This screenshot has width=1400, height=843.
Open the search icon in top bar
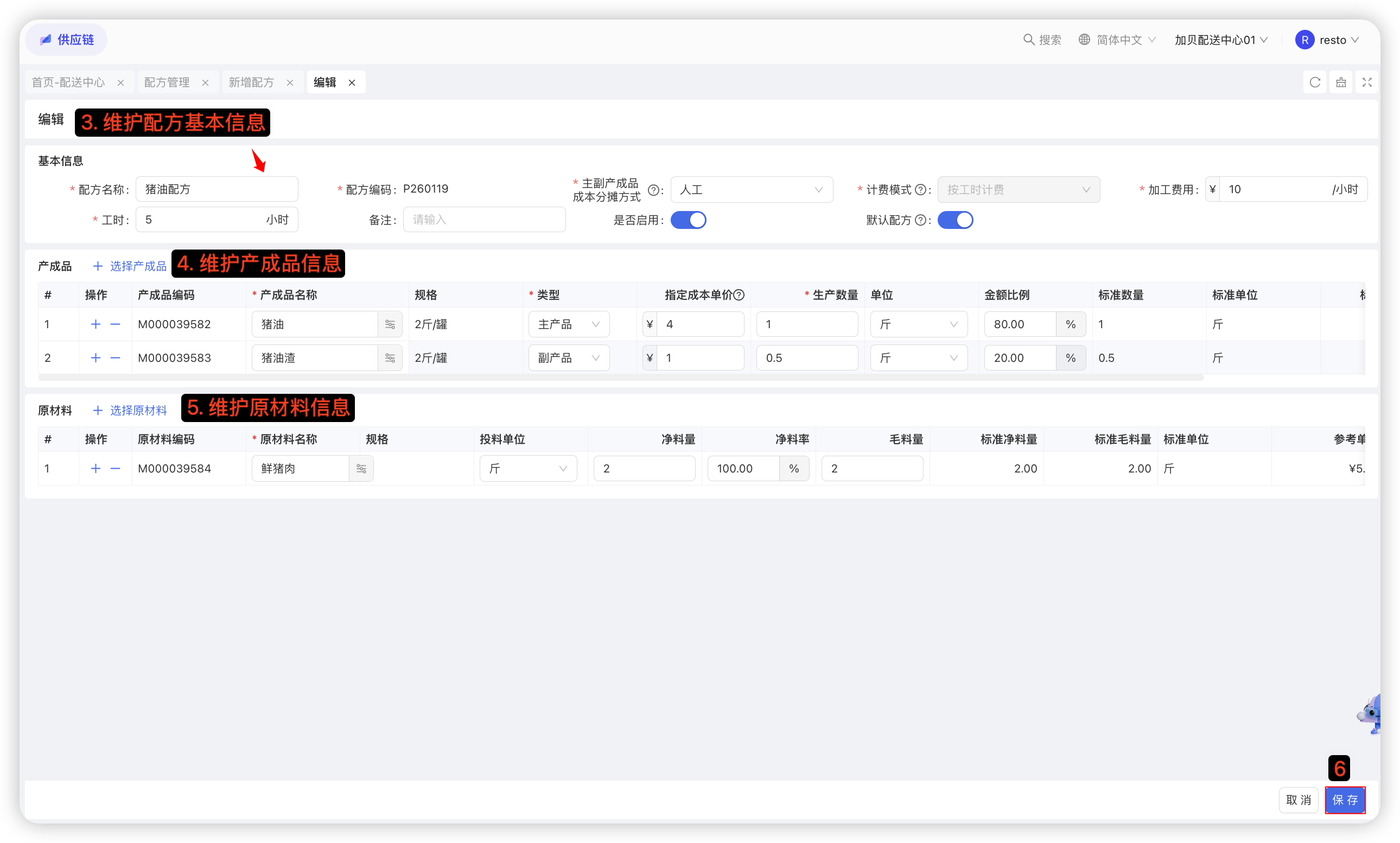coord(1028,40)
